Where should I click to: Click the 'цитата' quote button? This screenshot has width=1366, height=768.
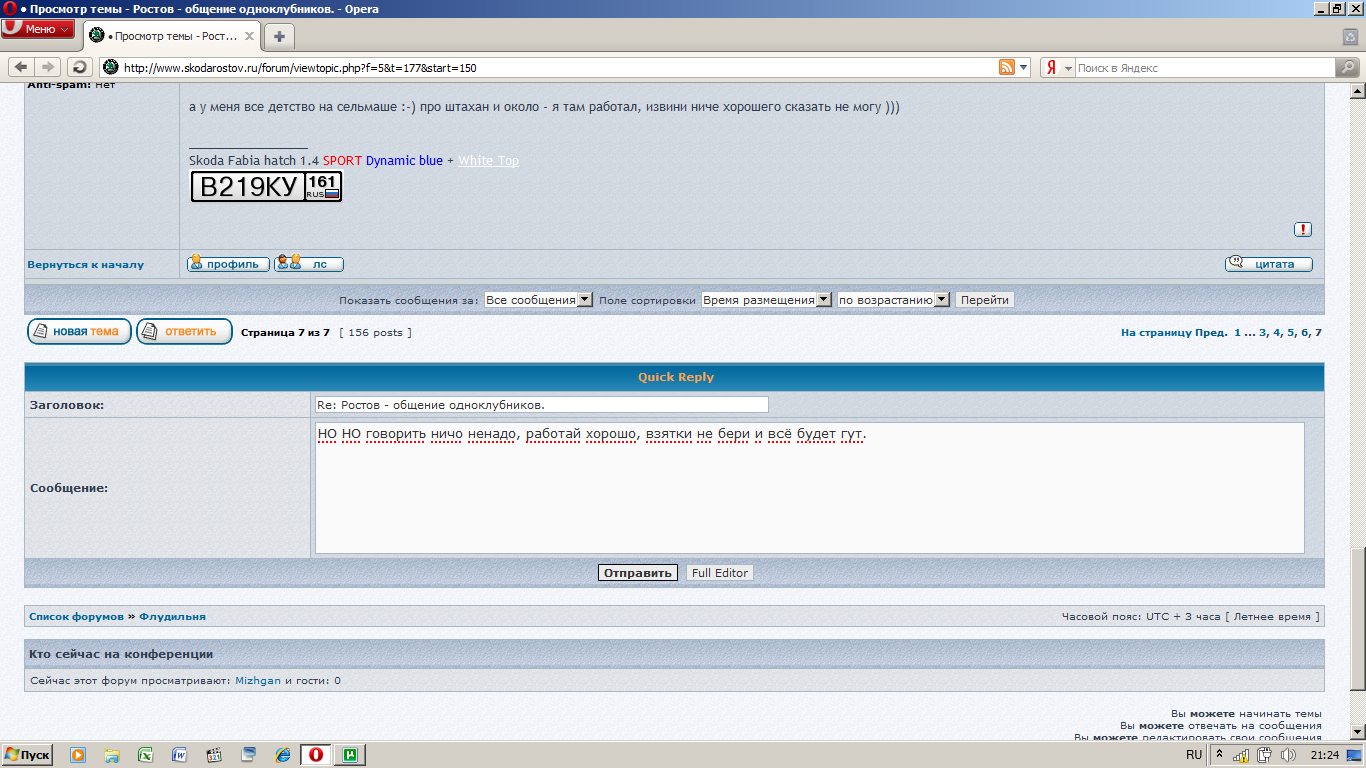coord(1268,264)
